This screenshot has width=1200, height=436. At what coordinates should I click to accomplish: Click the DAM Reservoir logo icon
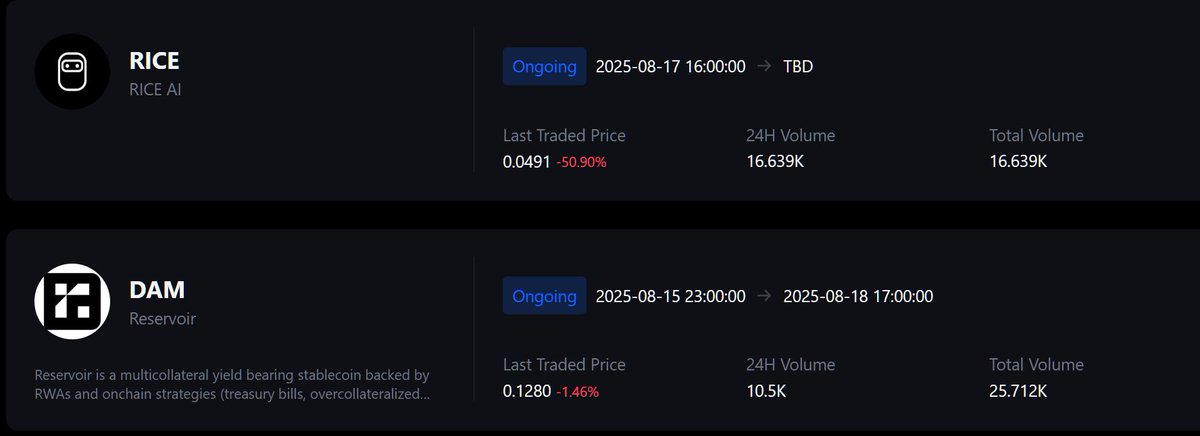tap(72, 301)
